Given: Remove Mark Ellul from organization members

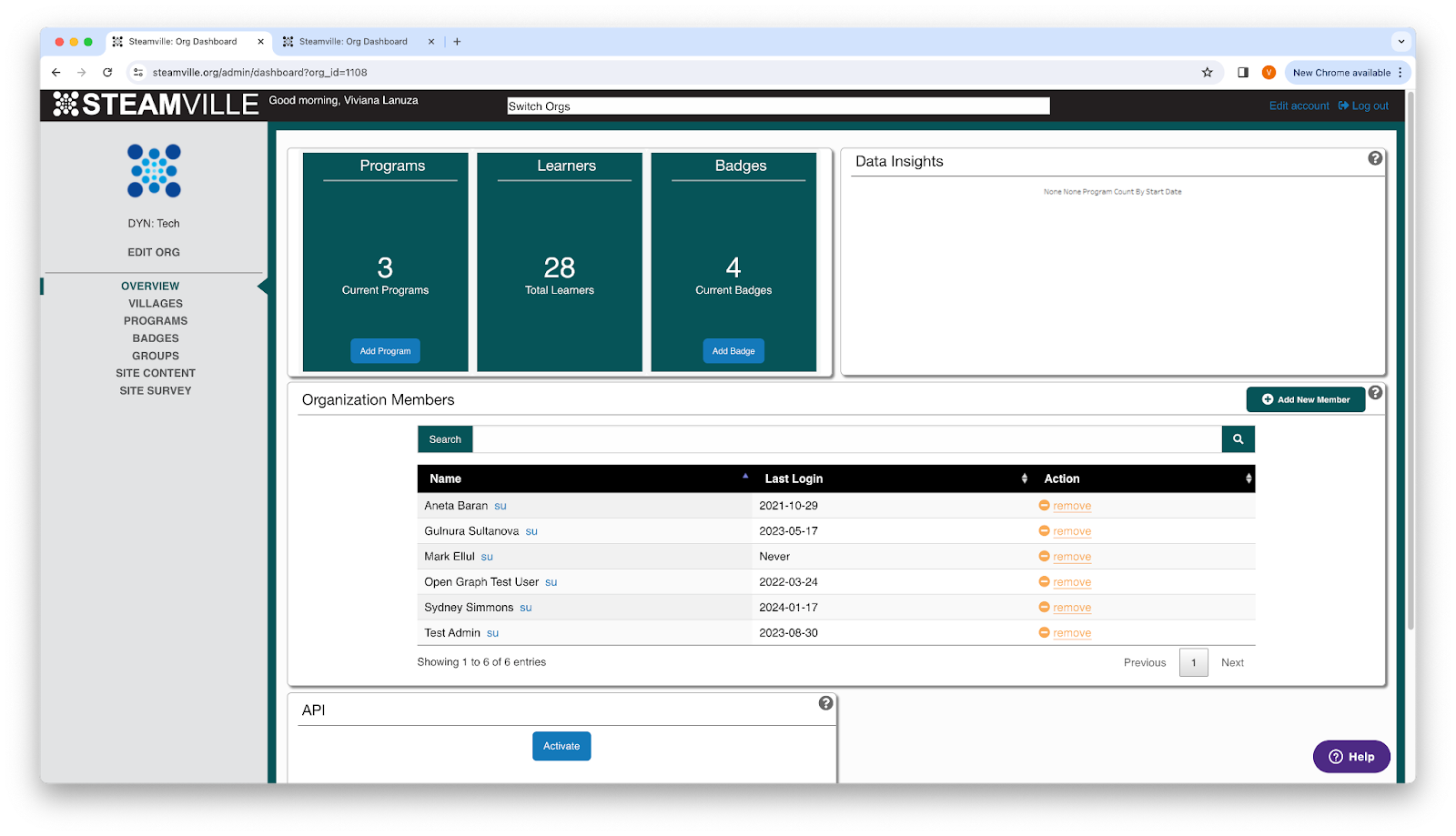Looking at the screenshot, I should coord(1071,557).
